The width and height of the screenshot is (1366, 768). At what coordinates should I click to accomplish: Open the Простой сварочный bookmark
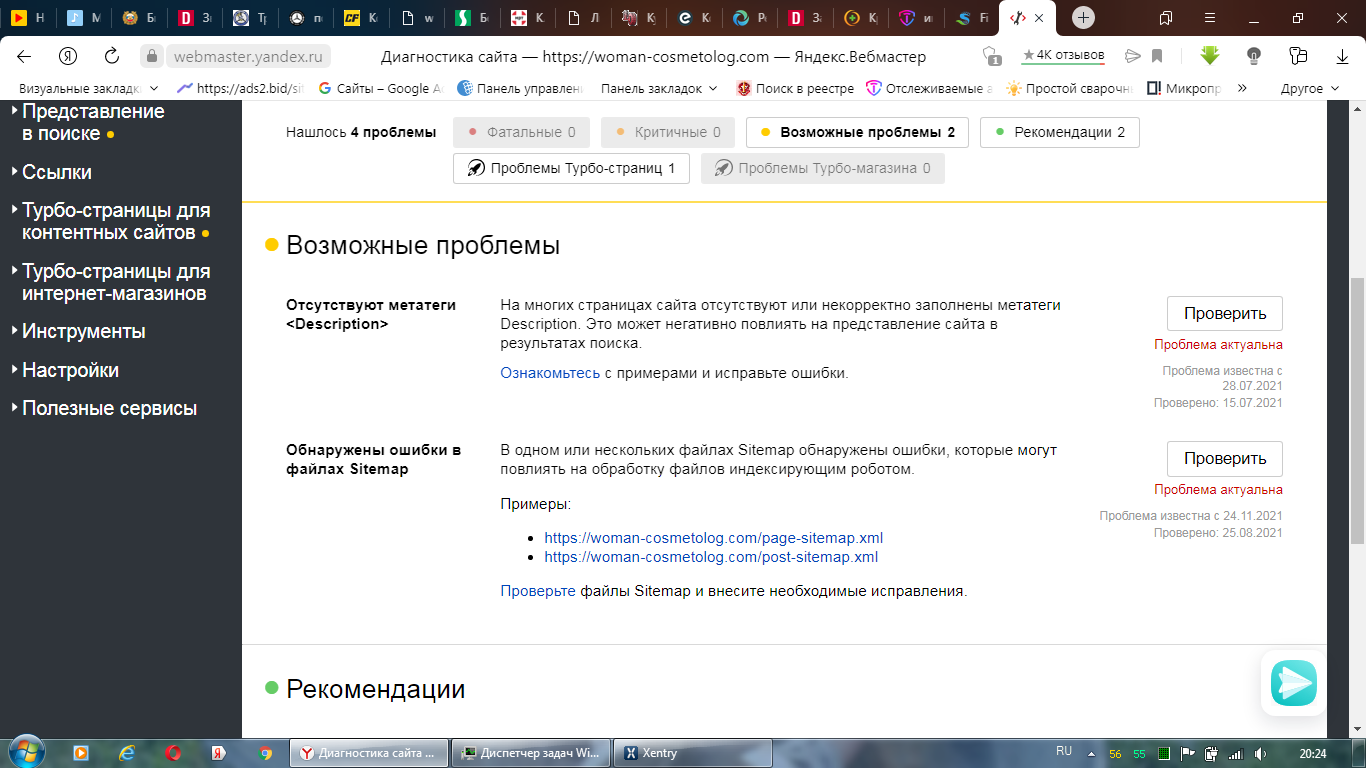(x=1069, y=88)
